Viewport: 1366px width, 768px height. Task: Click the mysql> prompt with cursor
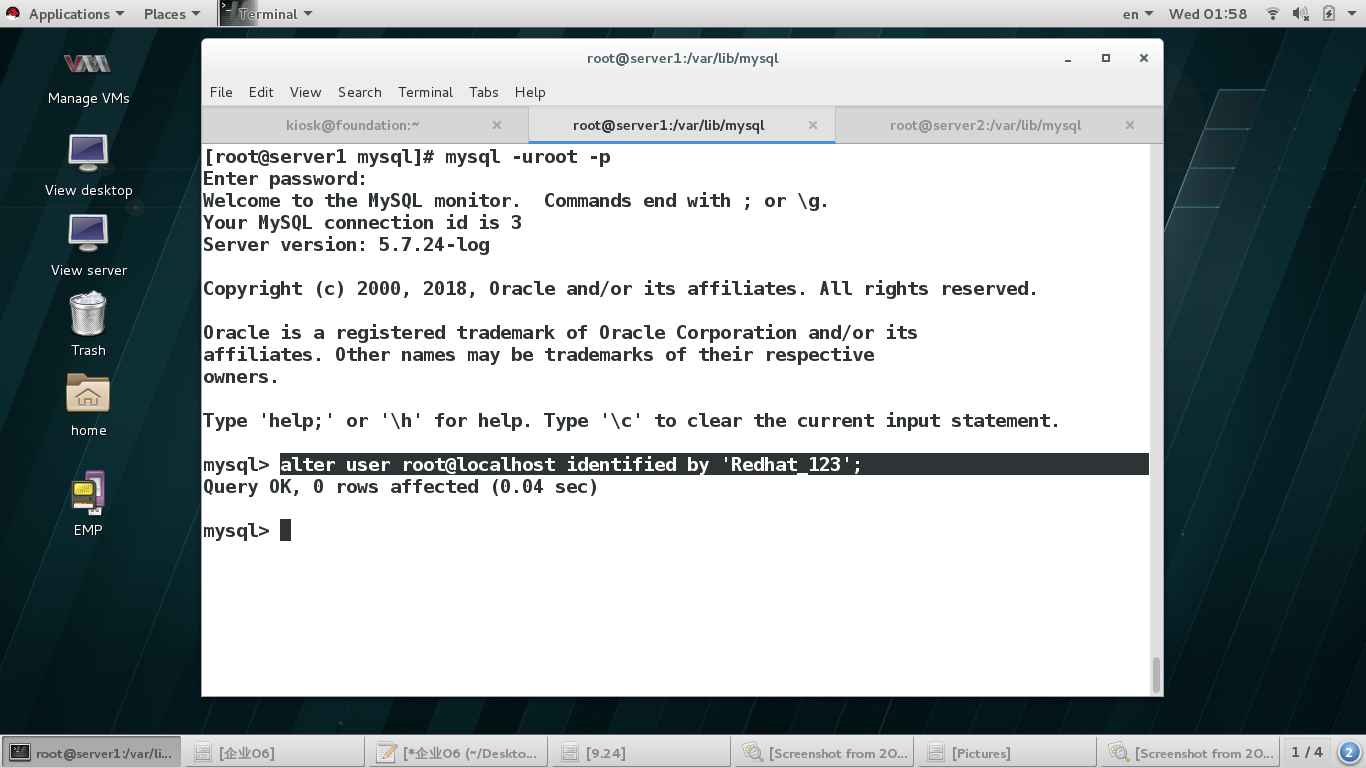(247, 530)
